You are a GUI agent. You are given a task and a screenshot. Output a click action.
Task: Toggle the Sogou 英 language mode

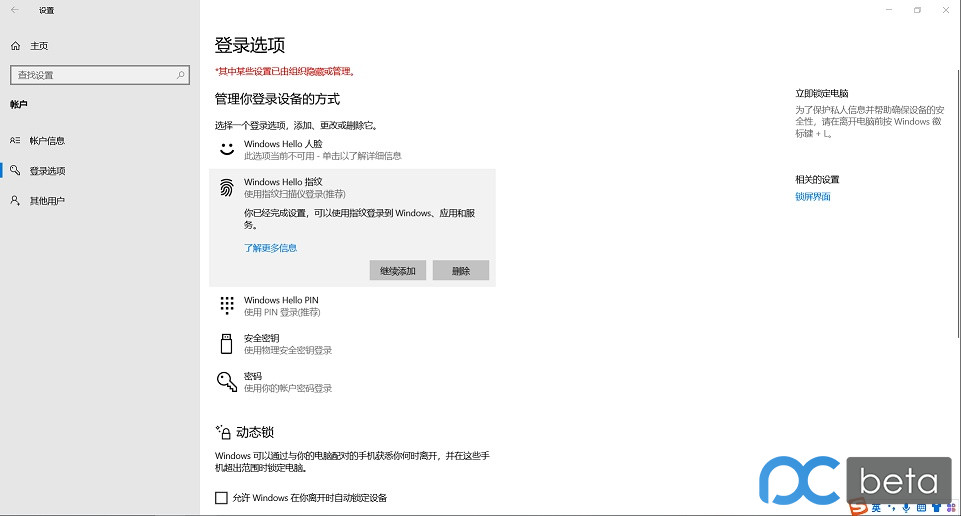pos(876,508)
